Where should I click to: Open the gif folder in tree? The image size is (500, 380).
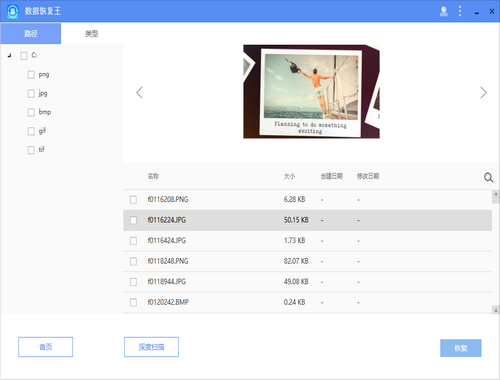point(42,131)
